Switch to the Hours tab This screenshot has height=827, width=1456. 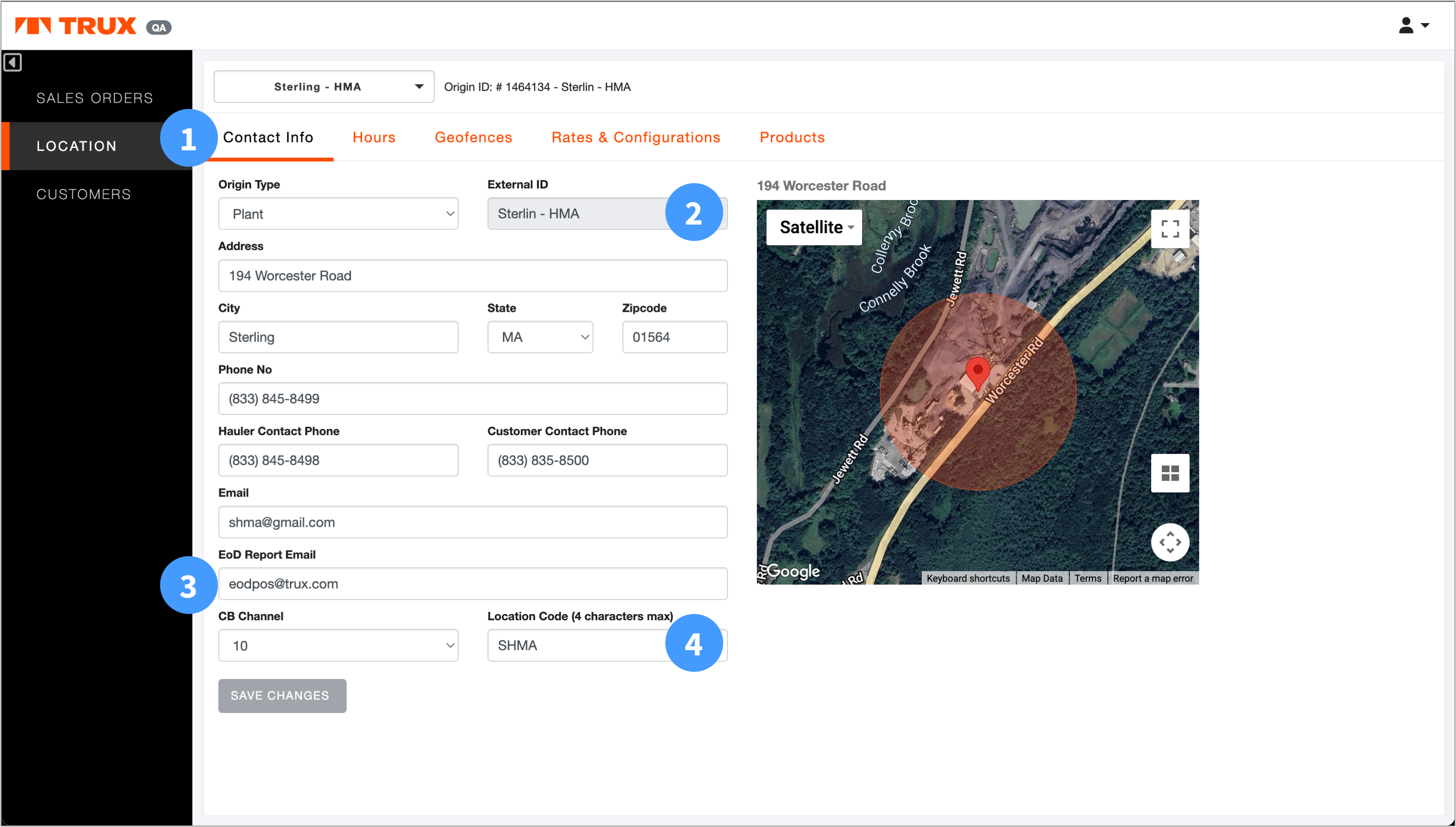tap(374, 137)
